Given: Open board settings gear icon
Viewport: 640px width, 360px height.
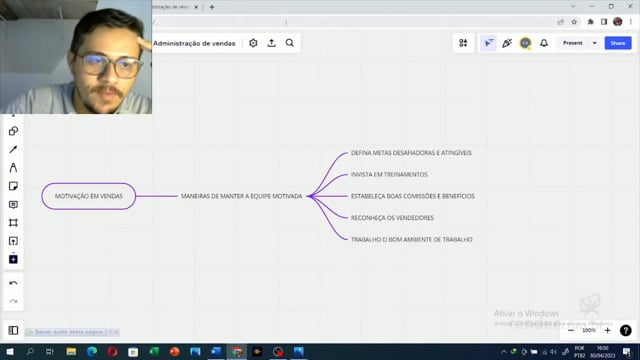Looking at the screenshot, I should (253, 43).
